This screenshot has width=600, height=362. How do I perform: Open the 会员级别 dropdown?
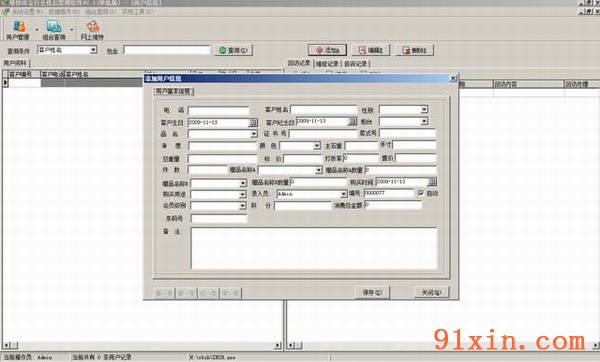(x=242, y=206)
